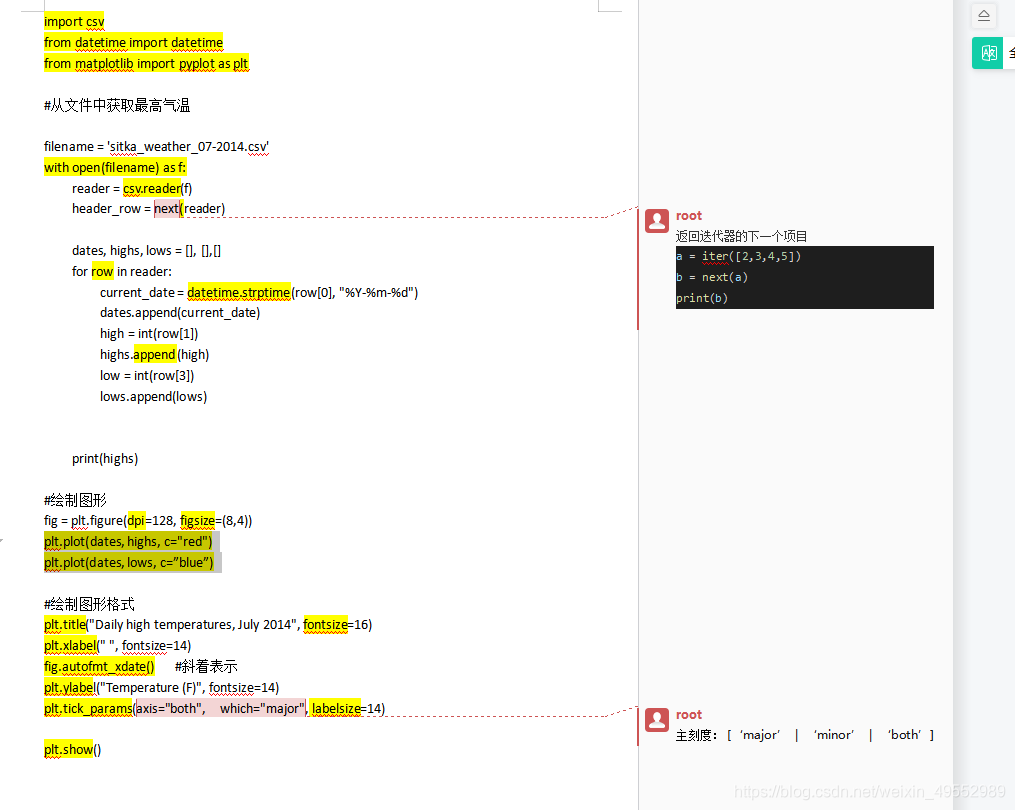Click commented text axis="both", which="major"
The height and width of the screenshot is (810, 1015).
[220, 708]
